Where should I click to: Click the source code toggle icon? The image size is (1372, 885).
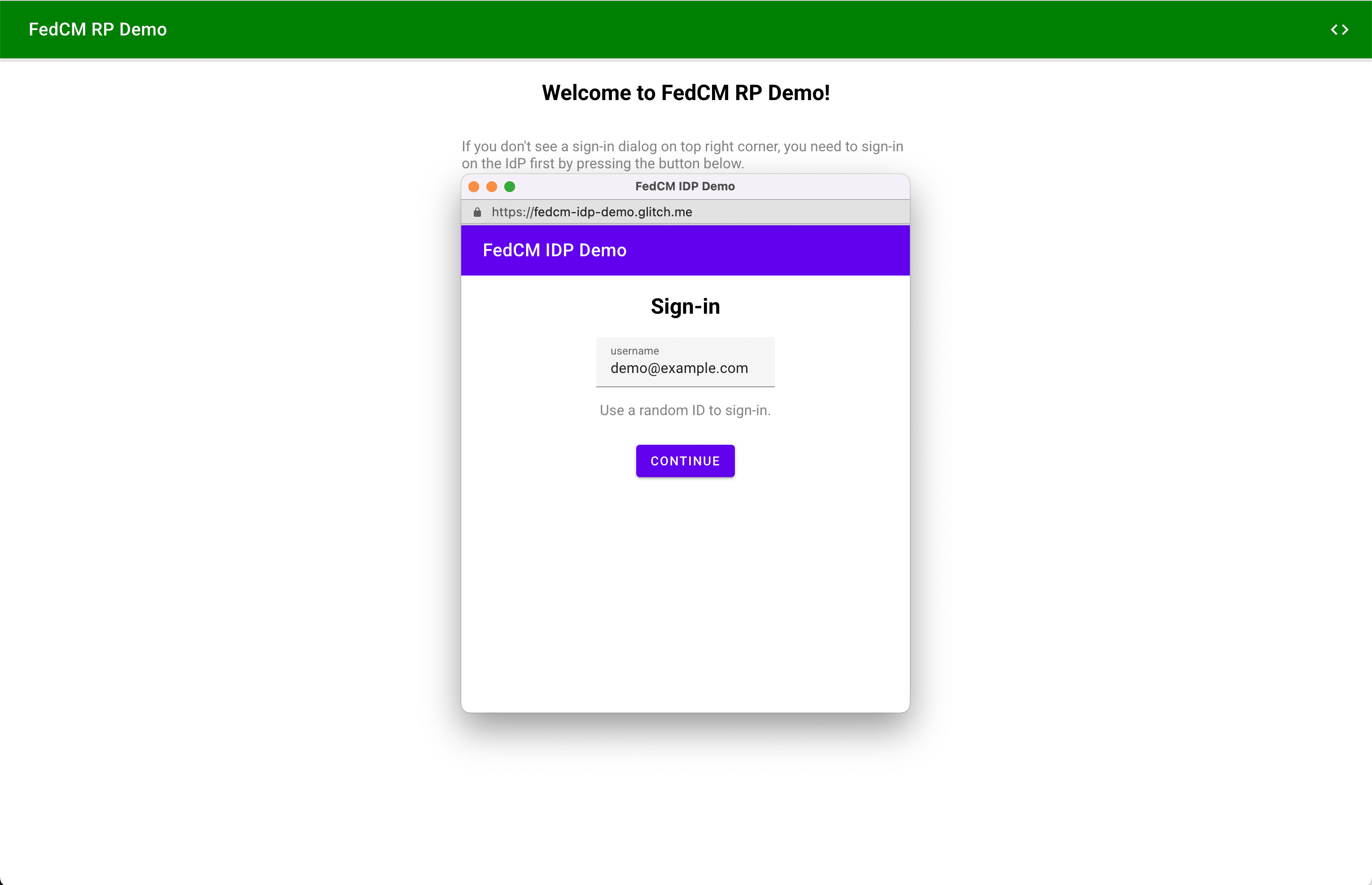click(x=1340, y=29)
